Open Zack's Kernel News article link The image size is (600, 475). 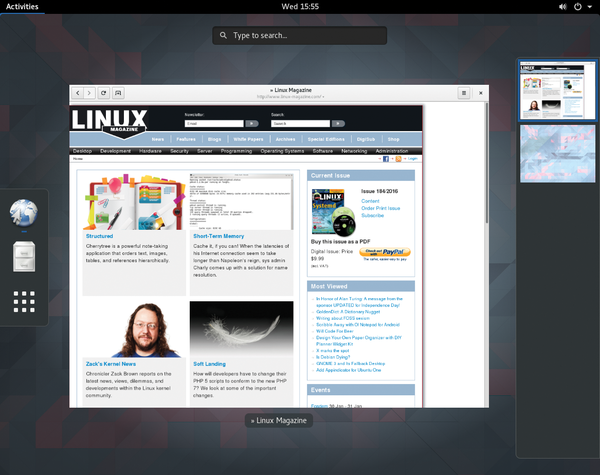[x=111, y=364]
